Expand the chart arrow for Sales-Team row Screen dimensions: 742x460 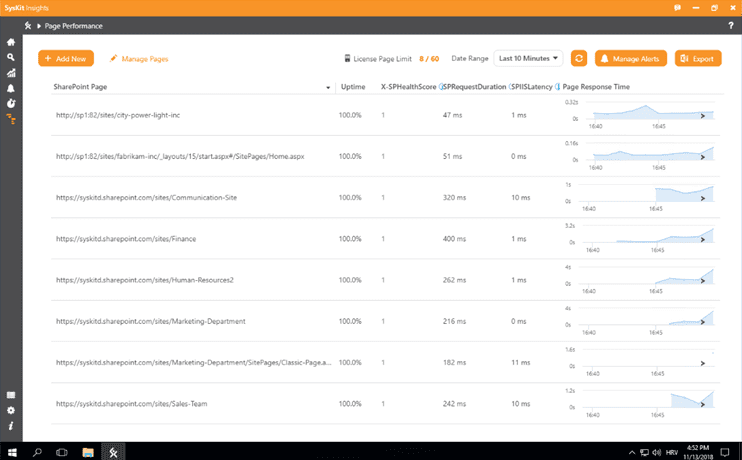coord(703,405)
